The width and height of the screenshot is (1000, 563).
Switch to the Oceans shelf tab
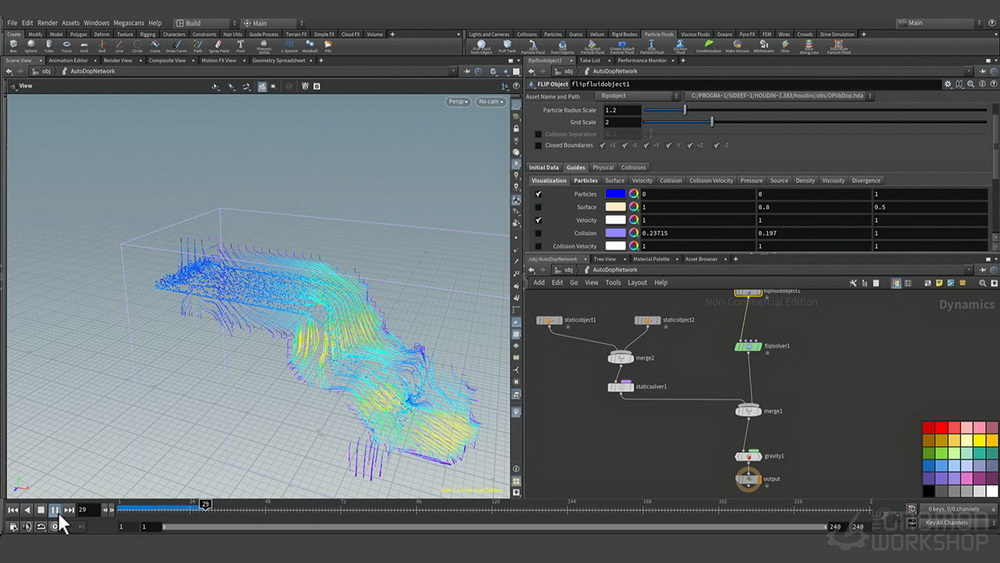coord(724,34)
